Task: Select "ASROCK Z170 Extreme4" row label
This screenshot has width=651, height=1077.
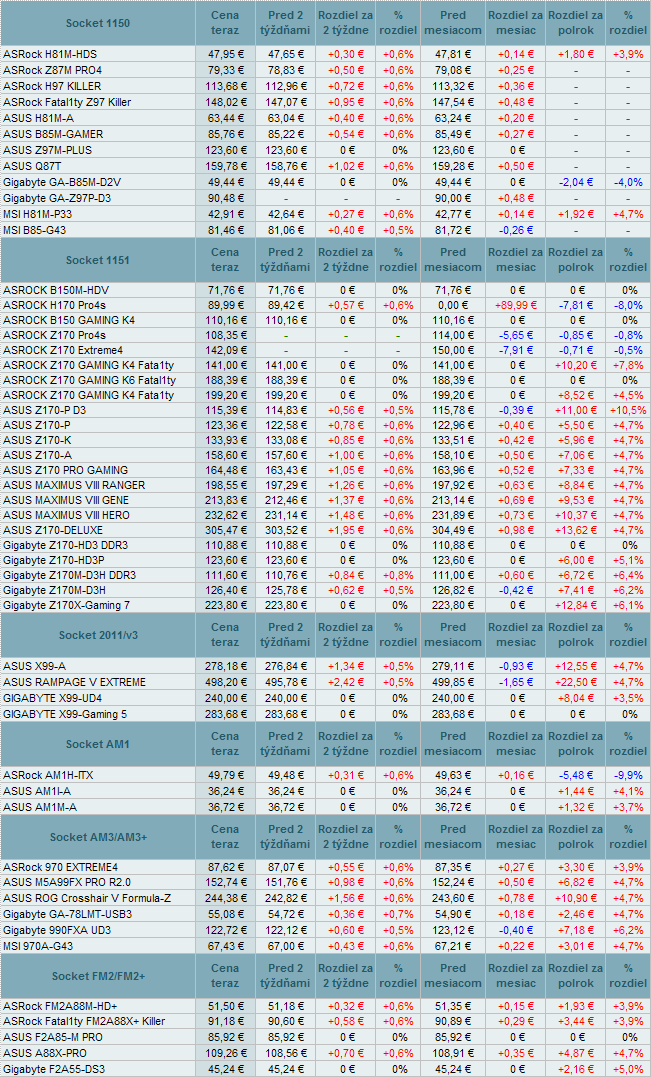Action: 62,352
